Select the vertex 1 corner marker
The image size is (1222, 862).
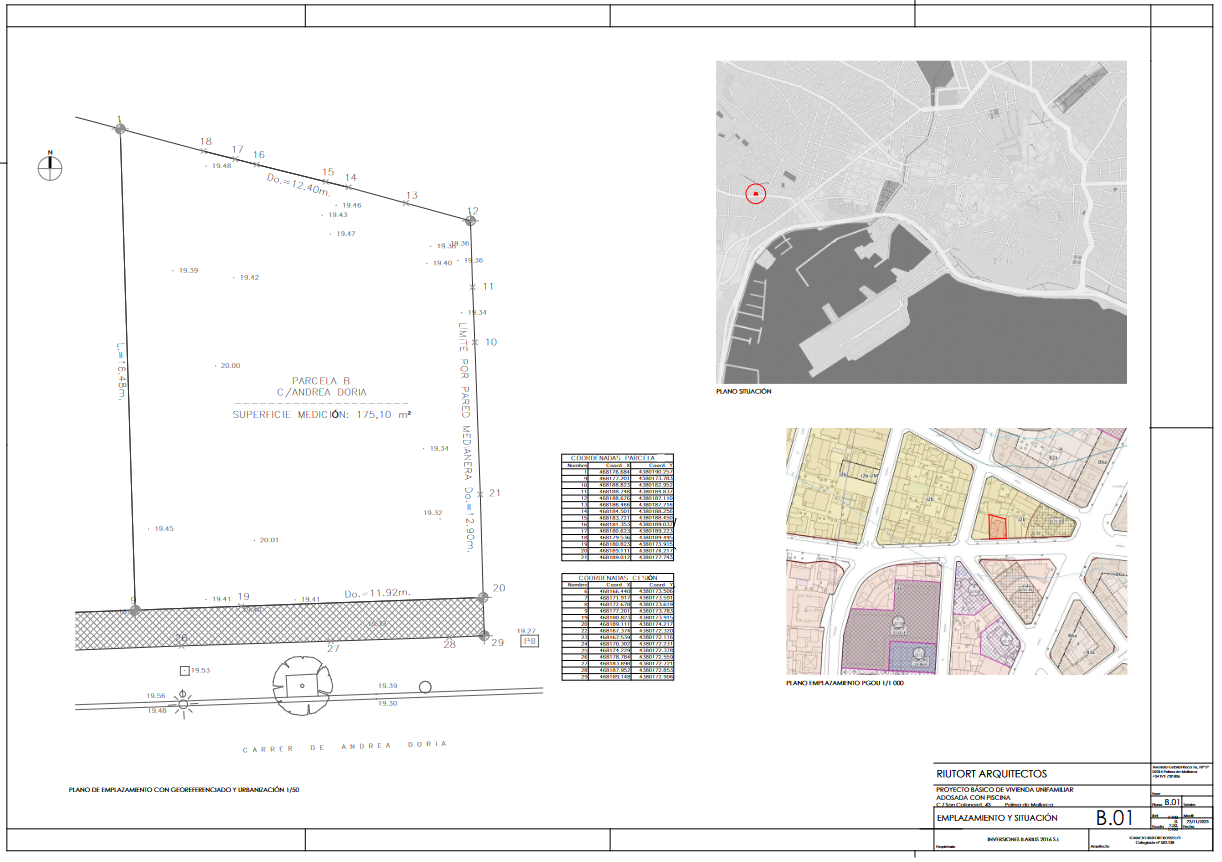(121, 128)
